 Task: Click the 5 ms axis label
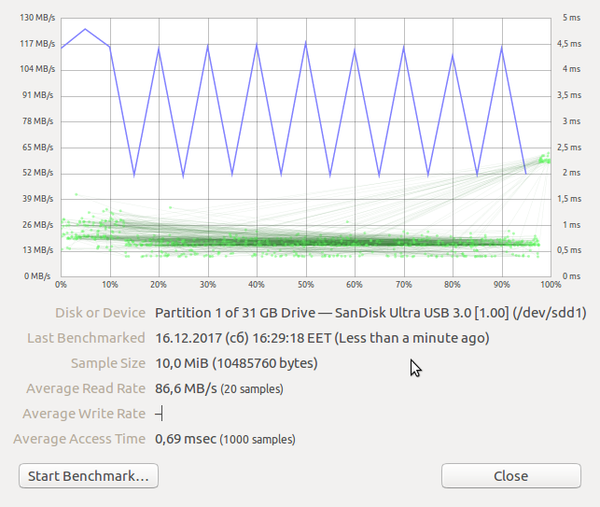tap(571, 18)
